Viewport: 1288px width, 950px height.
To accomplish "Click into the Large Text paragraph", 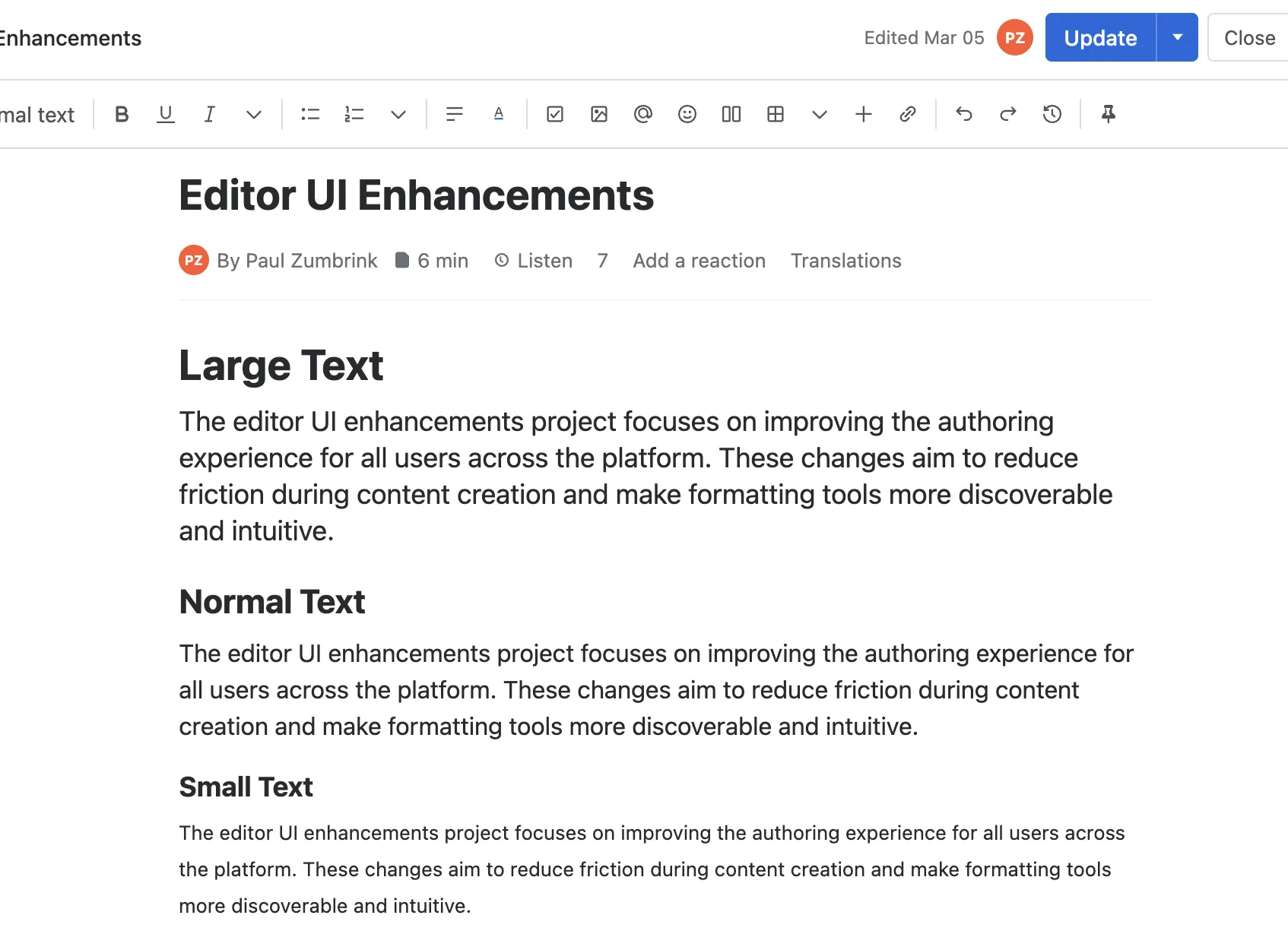I will [x=646, y=477].
